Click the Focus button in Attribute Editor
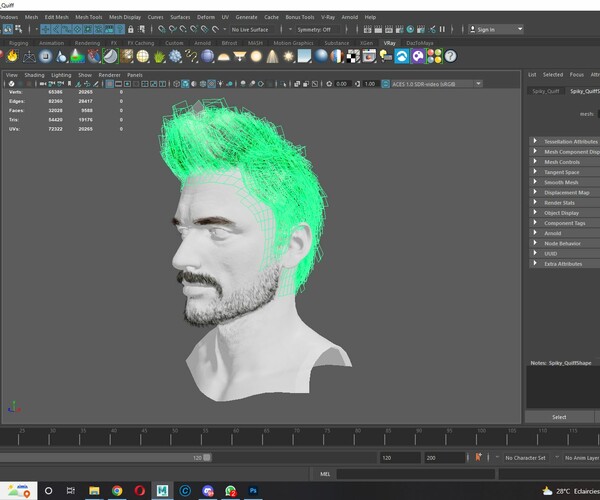This screenshot has width=600, height=500. pos(577,75)
